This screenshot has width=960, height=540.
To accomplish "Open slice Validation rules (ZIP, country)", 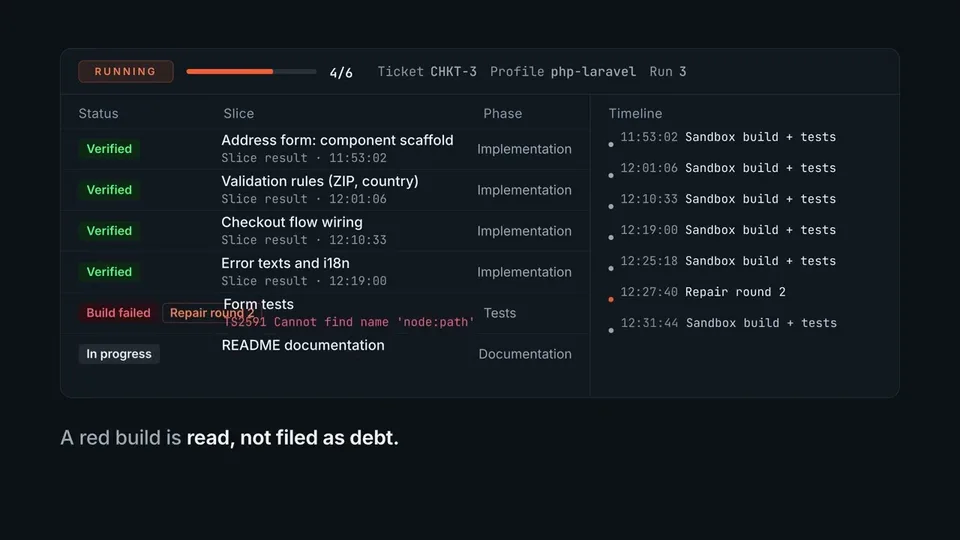I will [x=320, y=181].
